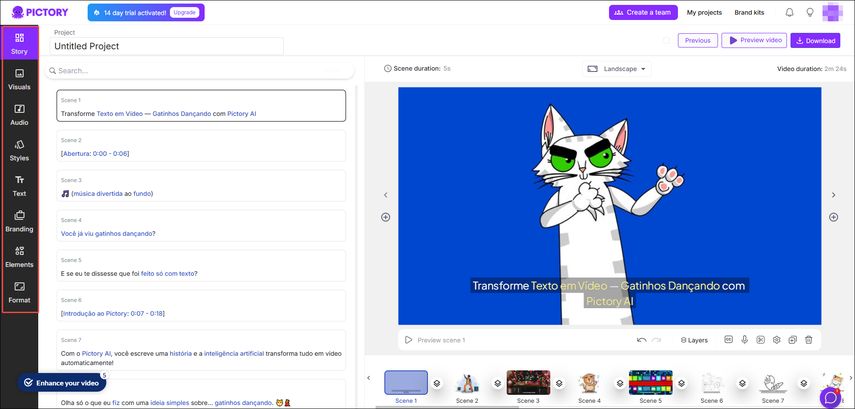
Task: Open the Landscape aspect ratio dropdown
Action: pos(616,69)
